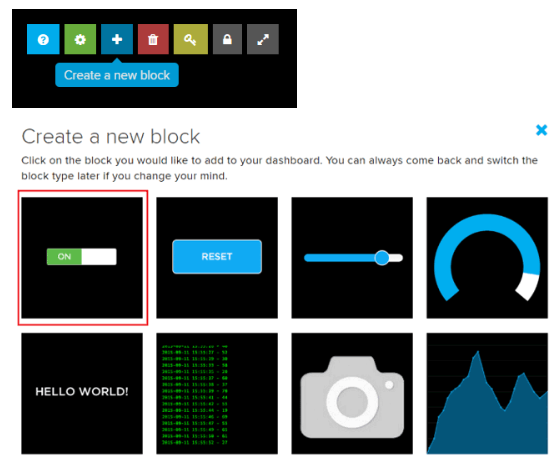Click the fullscreen expand arrows icon
Image resolution: width=555 pixels, height=464 pixels.
263,39
